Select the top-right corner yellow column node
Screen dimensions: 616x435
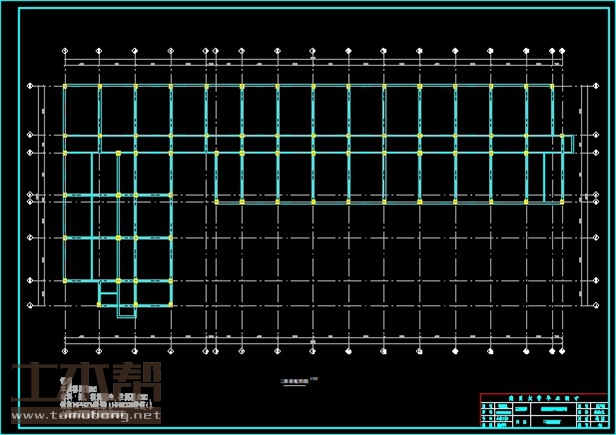click(x=552, y=87)
